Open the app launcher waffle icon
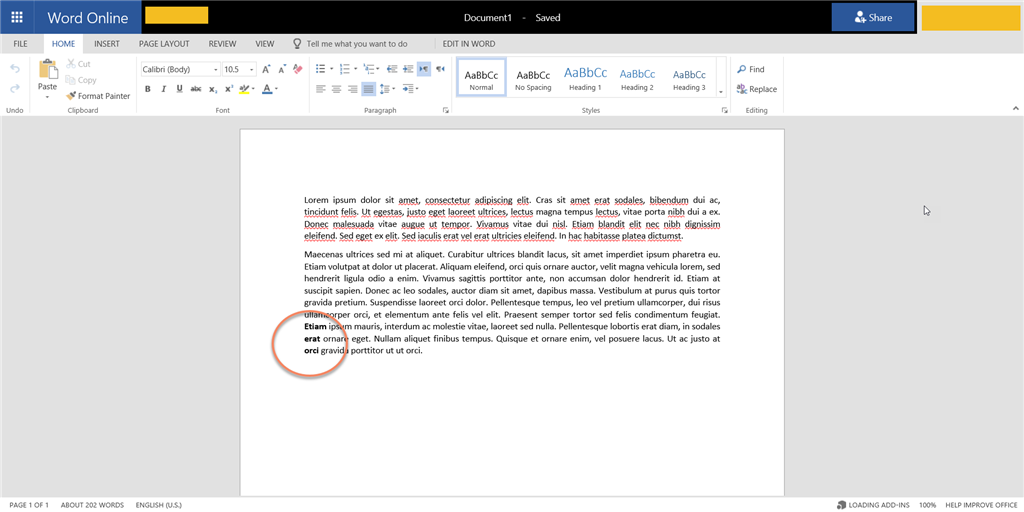Image resolution: width=1024 pixels, height=512 pixels. click(17, 17)
